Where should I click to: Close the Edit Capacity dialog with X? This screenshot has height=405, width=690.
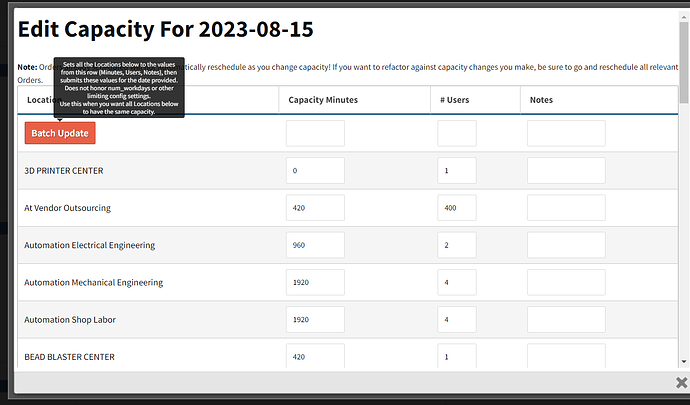pos(682,383)
